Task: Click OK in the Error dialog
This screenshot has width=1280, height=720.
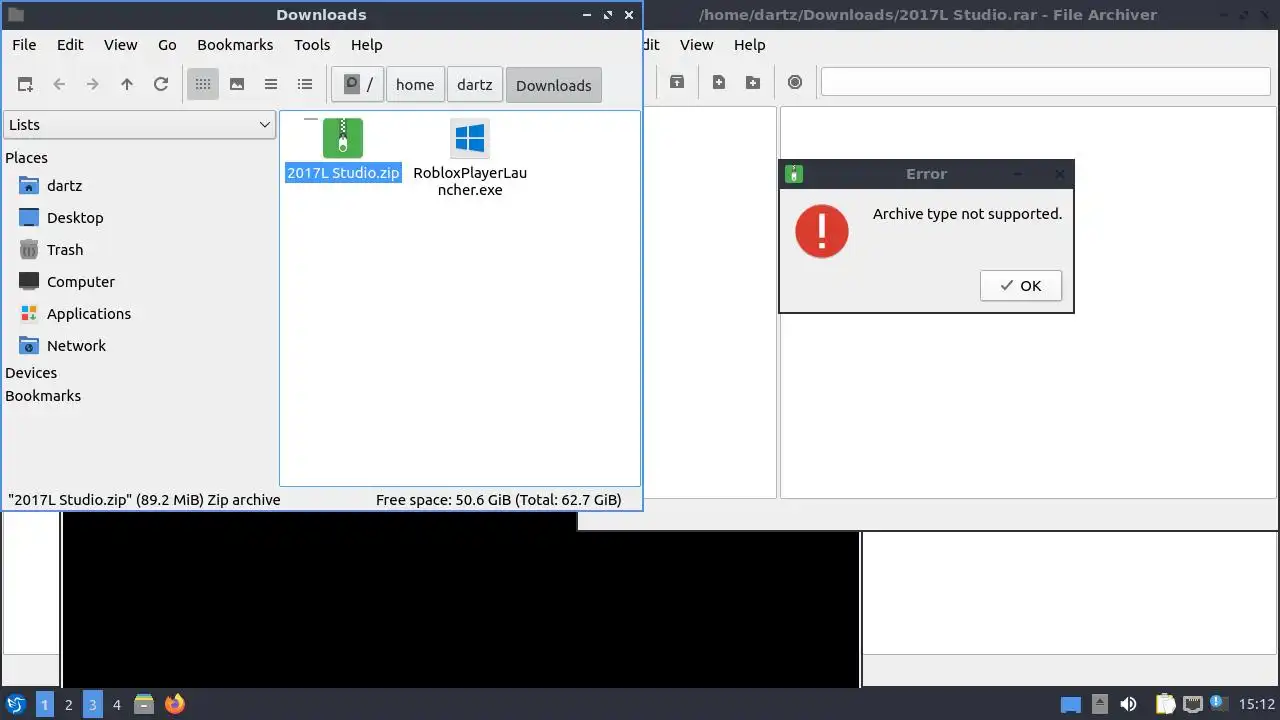Action: click(x=1021, y=286)
